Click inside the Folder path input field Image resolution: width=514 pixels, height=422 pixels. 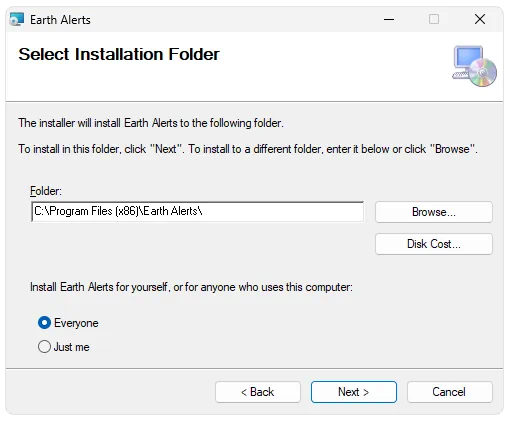tap(198, 212)
